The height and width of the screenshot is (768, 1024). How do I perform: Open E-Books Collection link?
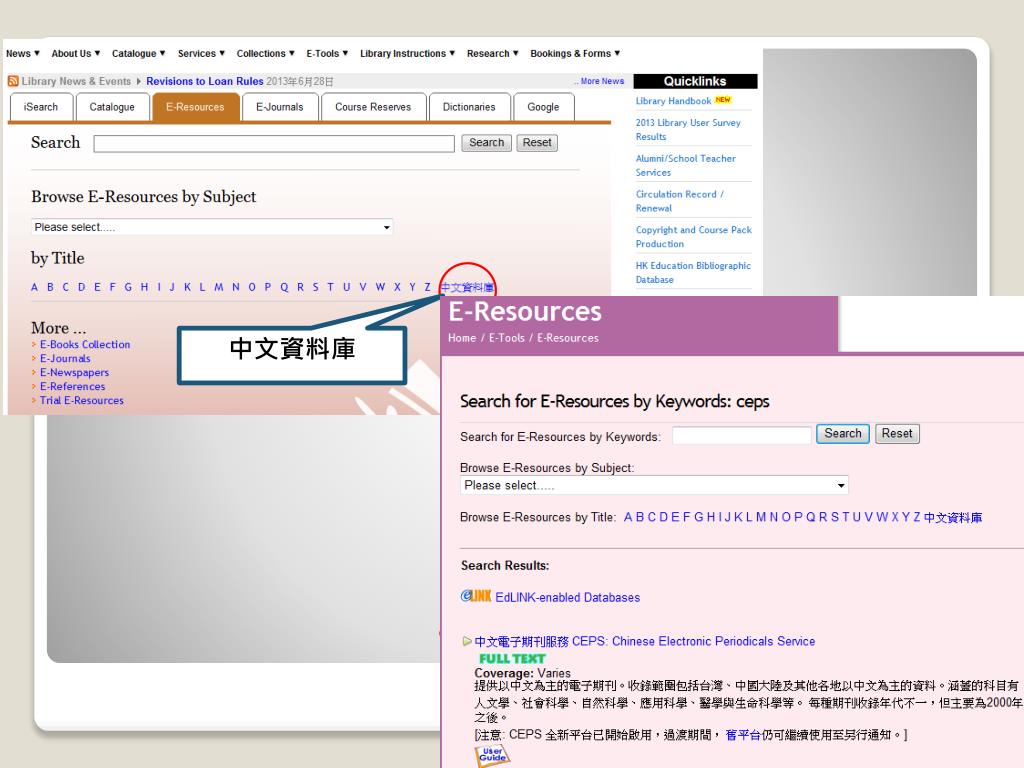click(x=85, y=344)
